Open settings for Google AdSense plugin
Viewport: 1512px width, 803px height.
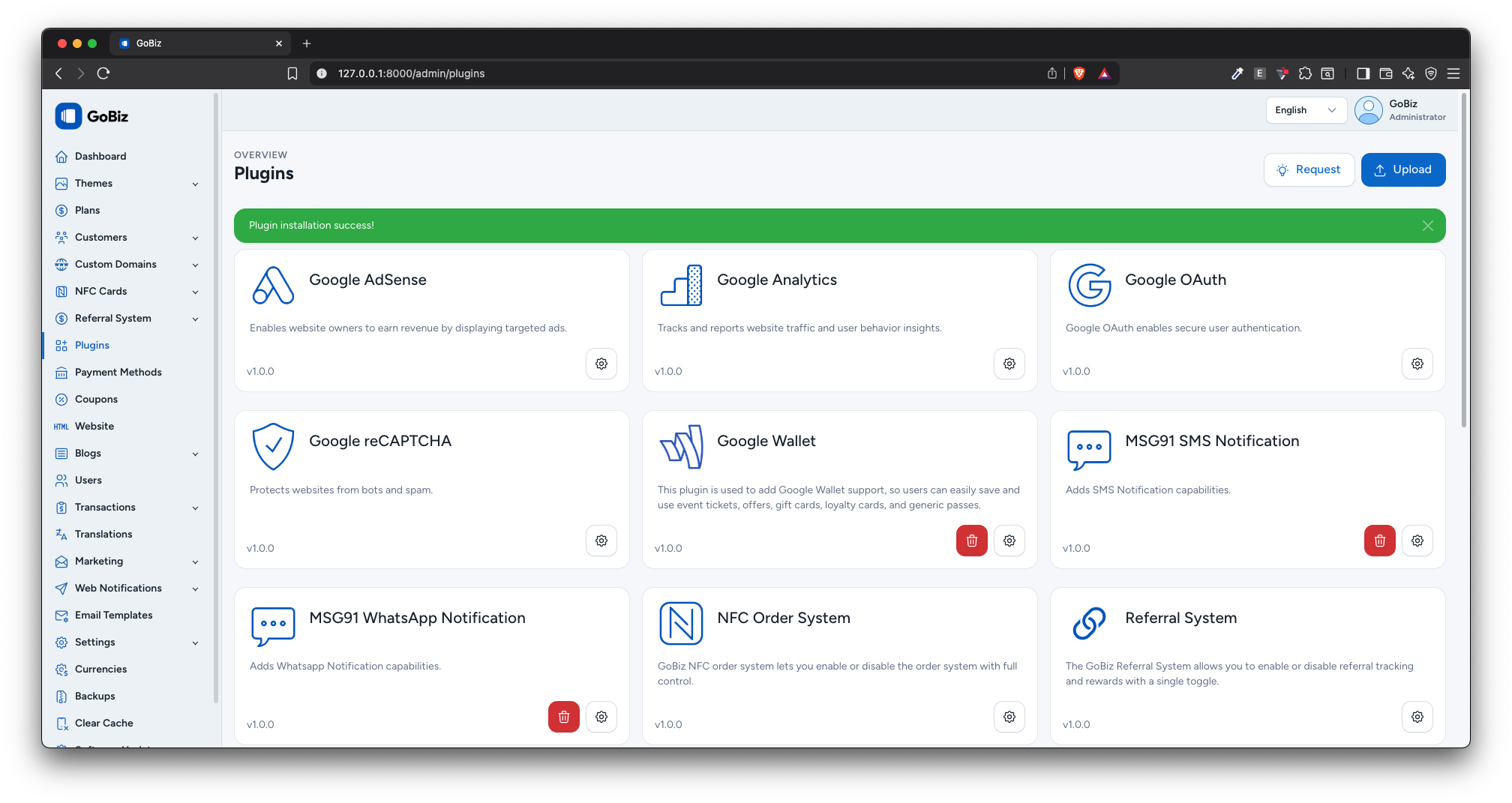click(x=601, y=364)
